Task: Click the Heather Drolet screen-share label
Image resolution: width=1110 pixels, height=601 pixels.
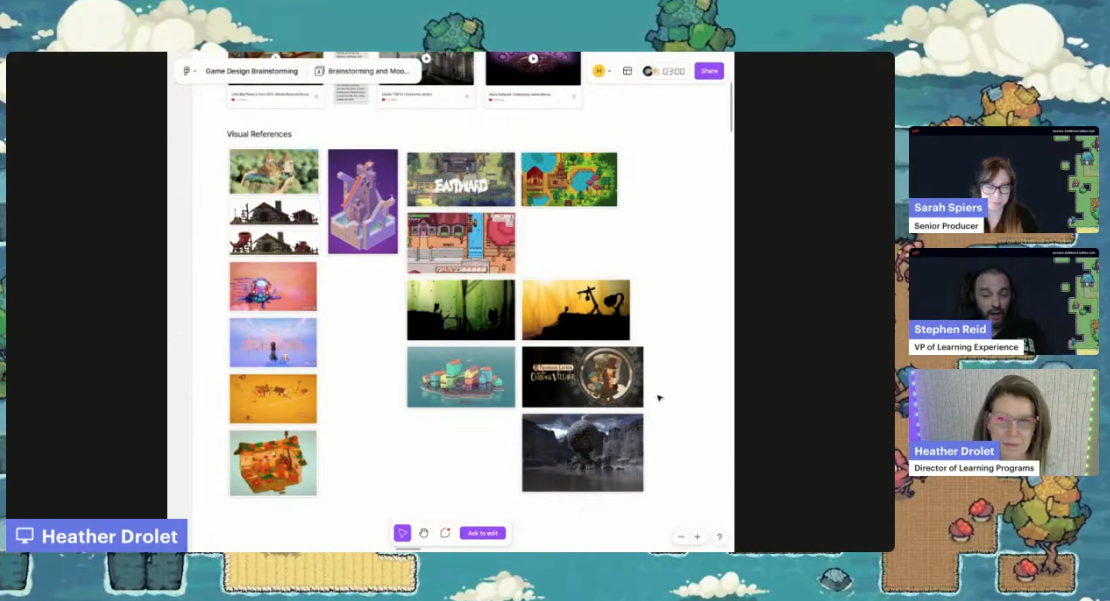Action: [x=97, y=536]
